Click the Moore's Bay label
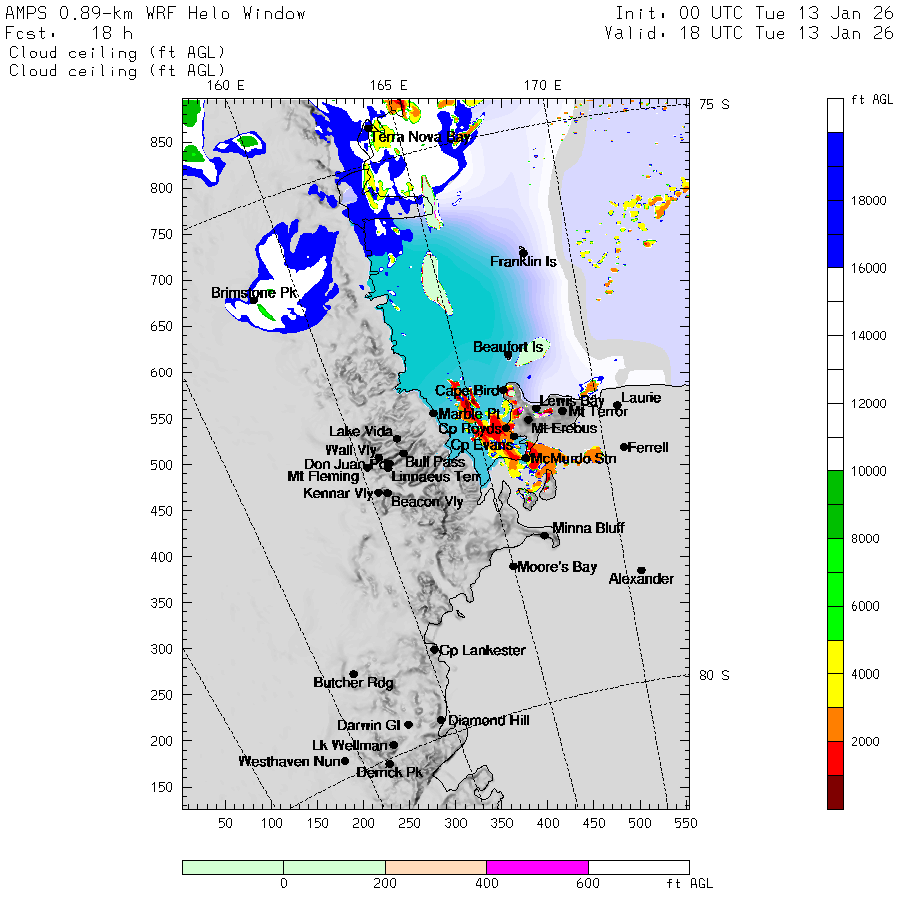The height and width of the screenshot is (900, 900). pos(557,567)
